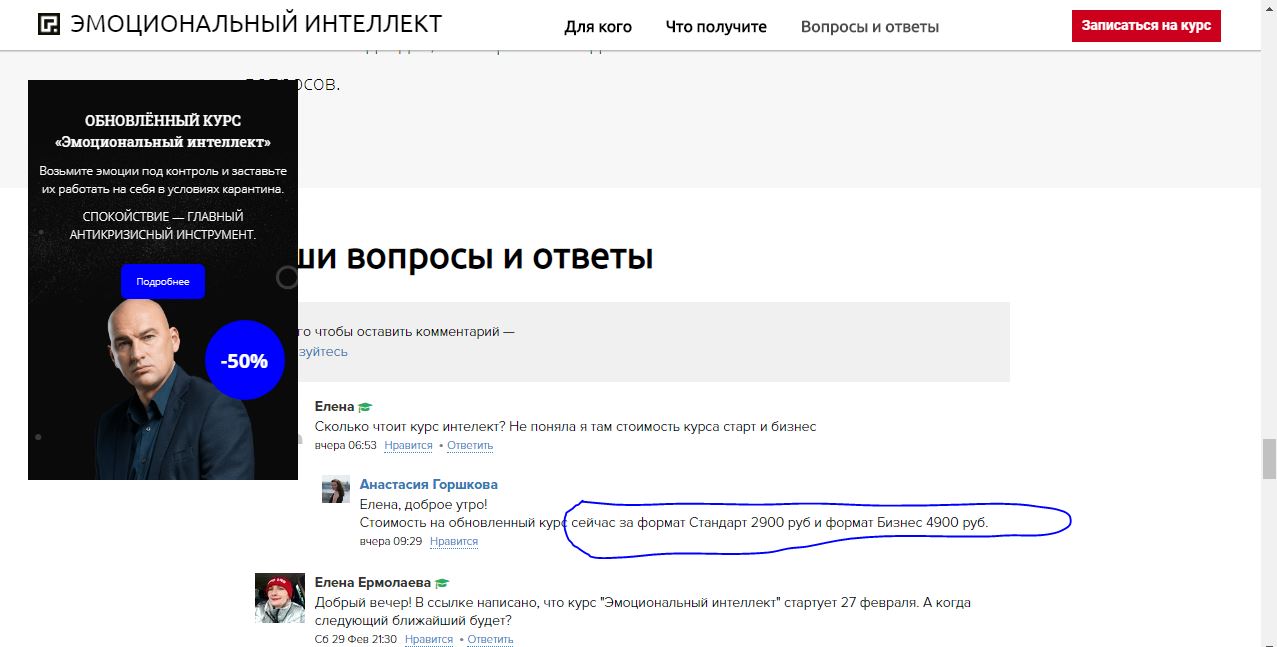The image size is (1277, 647).
Task: Click graduation cap icon next to Елена Ермолаева
Action: (442, 583)
